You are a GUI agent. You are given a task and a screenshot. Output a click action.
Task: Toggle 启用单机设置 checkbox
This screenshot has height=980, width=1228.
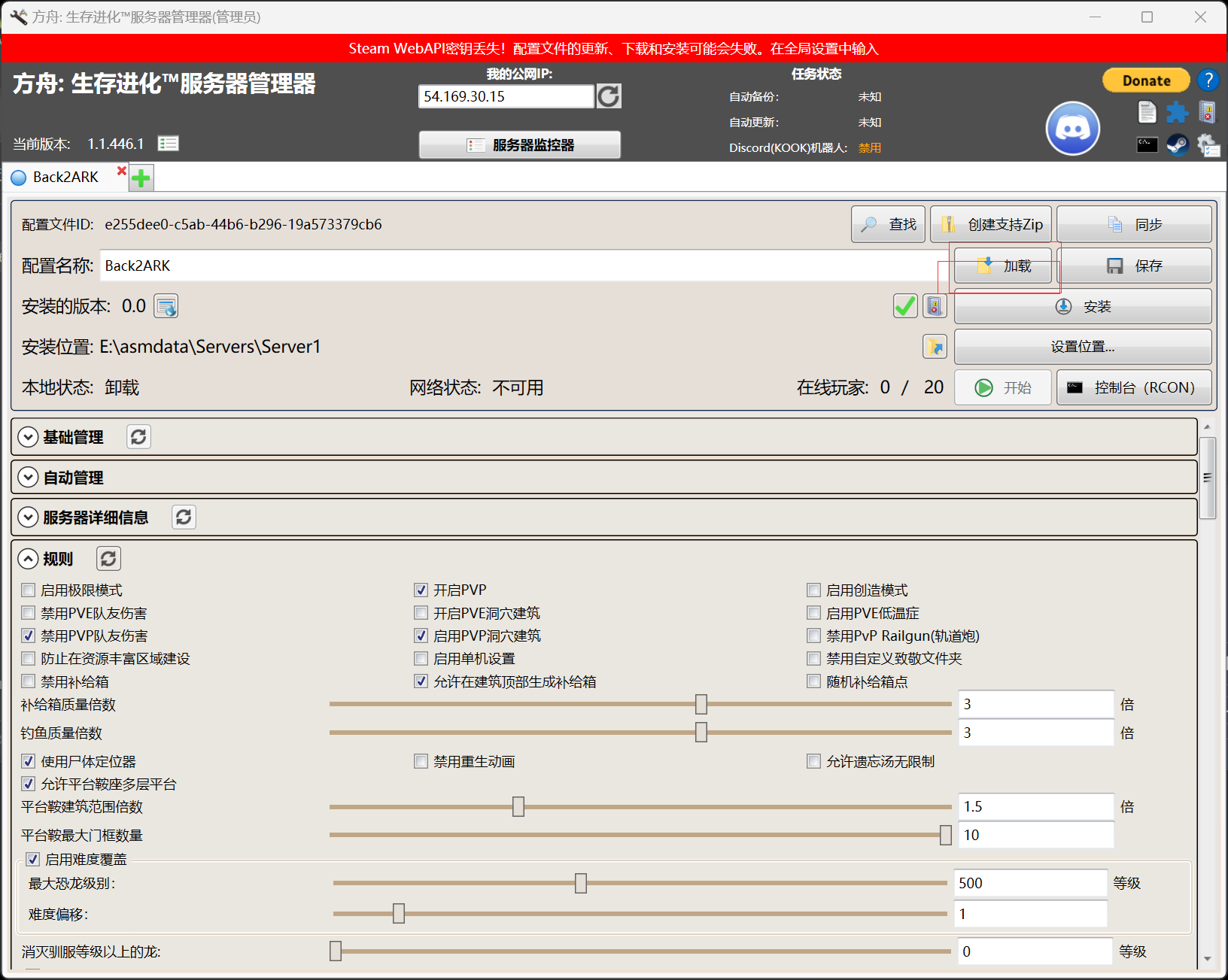tap(421, 659)
